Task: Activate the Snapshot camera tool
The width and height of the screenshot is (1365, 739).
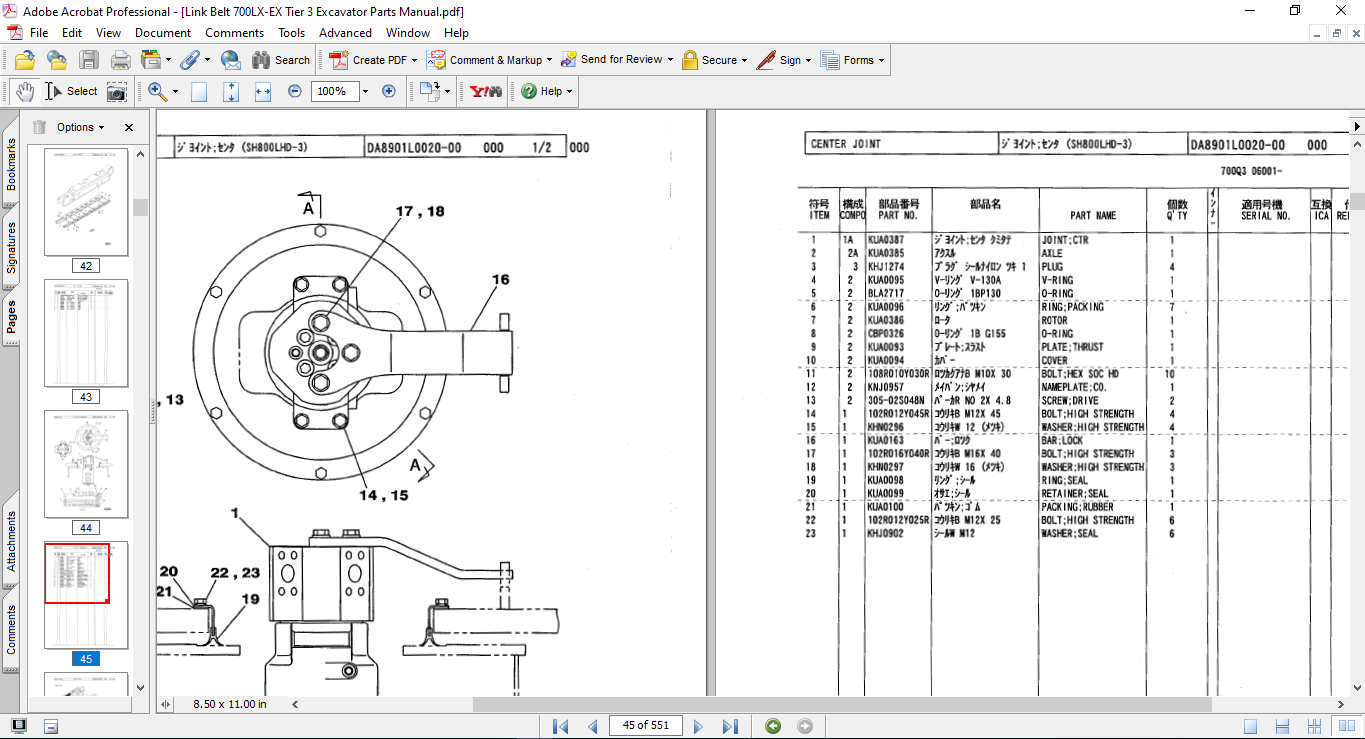Action: 117,91
